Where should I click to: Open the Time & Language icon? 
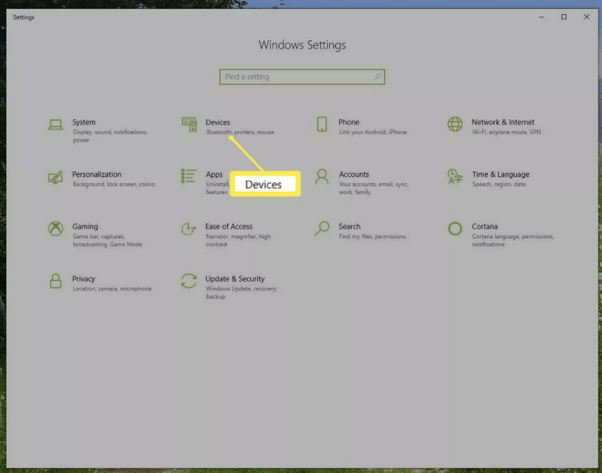click(455, 177)
